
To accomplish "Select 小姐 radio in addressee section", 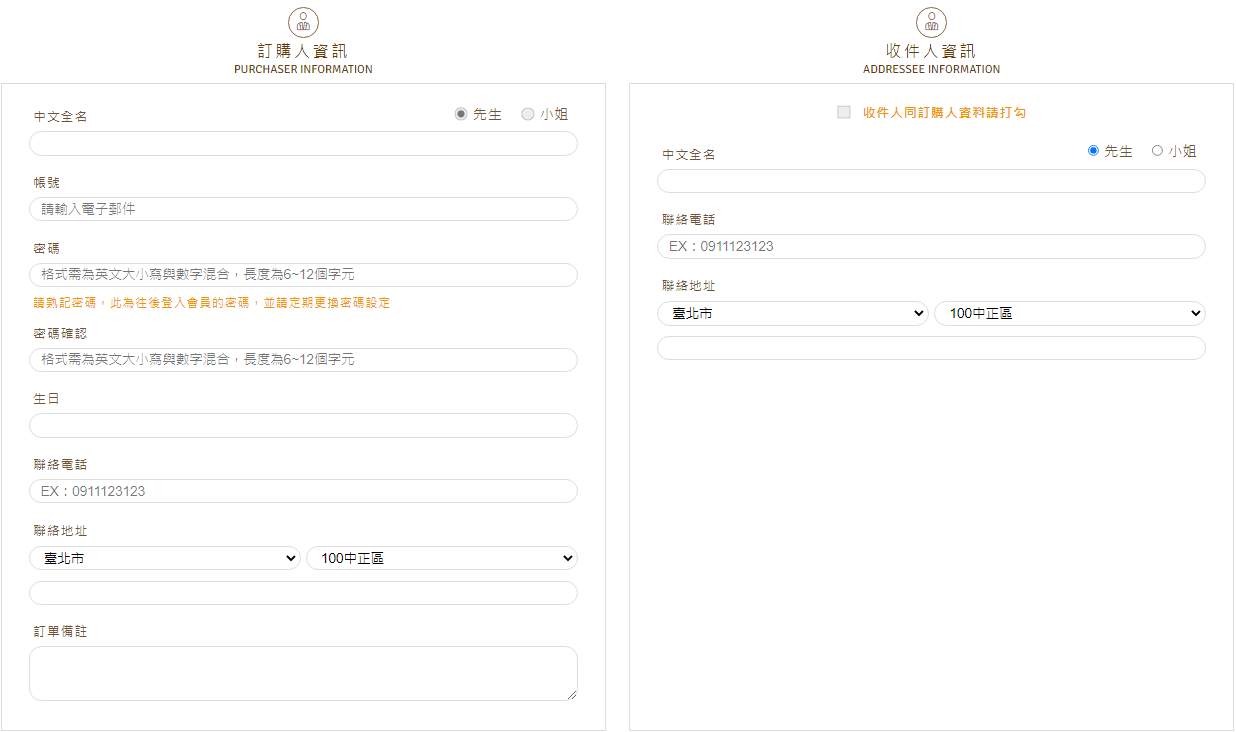I will tap(1157, 151).
